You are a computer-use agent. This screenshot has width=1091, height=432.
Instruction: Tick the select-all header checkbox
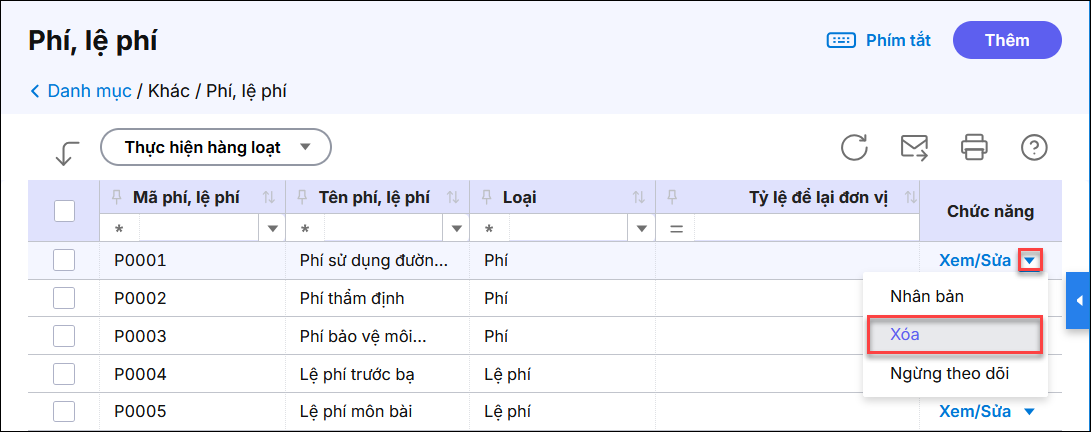pos(64,211)
